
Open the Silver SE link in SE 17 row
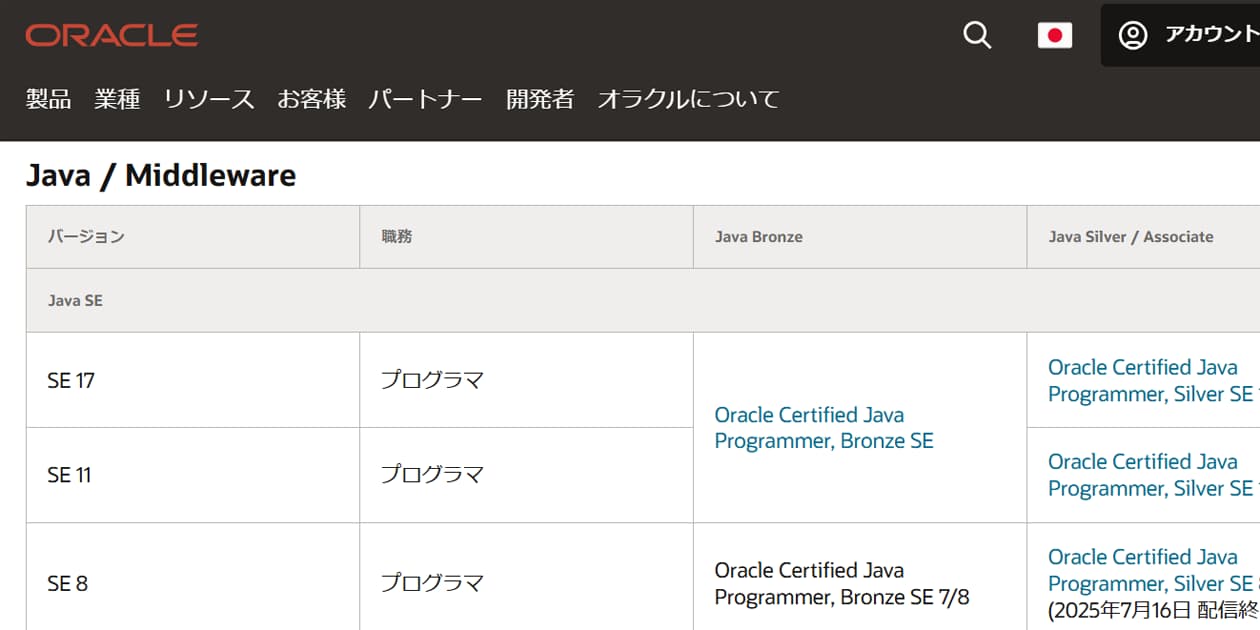pos(1149,381)
